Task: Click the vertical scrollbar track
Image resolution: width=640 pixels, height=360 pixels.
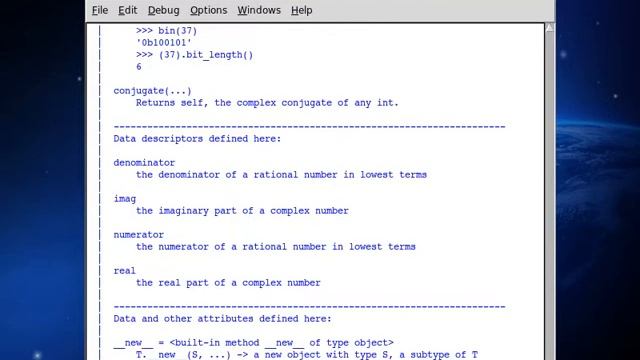Action: 549,196
